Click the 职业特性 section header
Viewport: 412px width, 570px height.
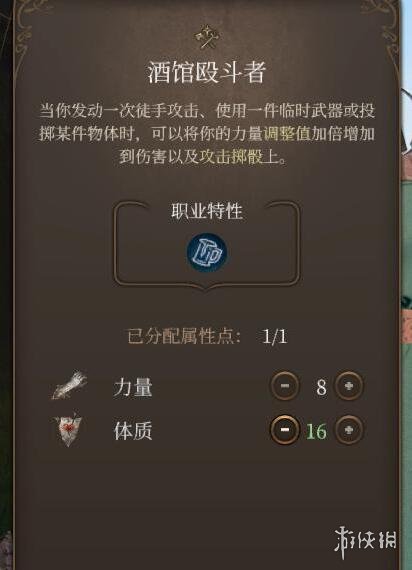click(207, 211)
